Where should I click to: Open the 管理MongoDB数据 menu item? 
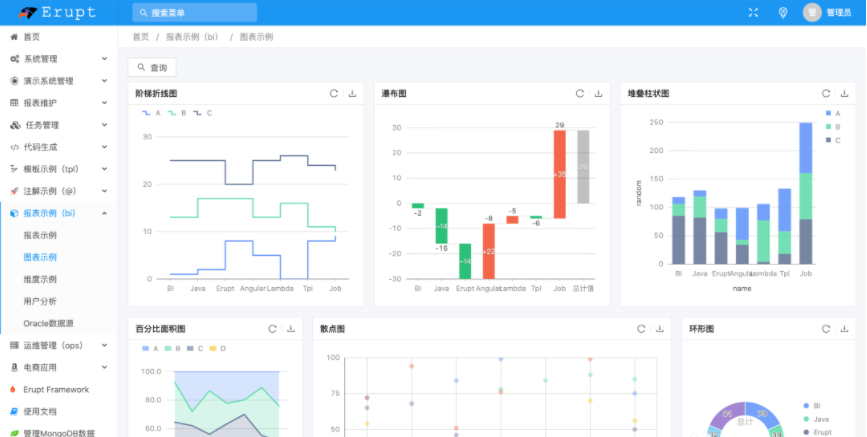pyautogui.click(x=59, y=433)
